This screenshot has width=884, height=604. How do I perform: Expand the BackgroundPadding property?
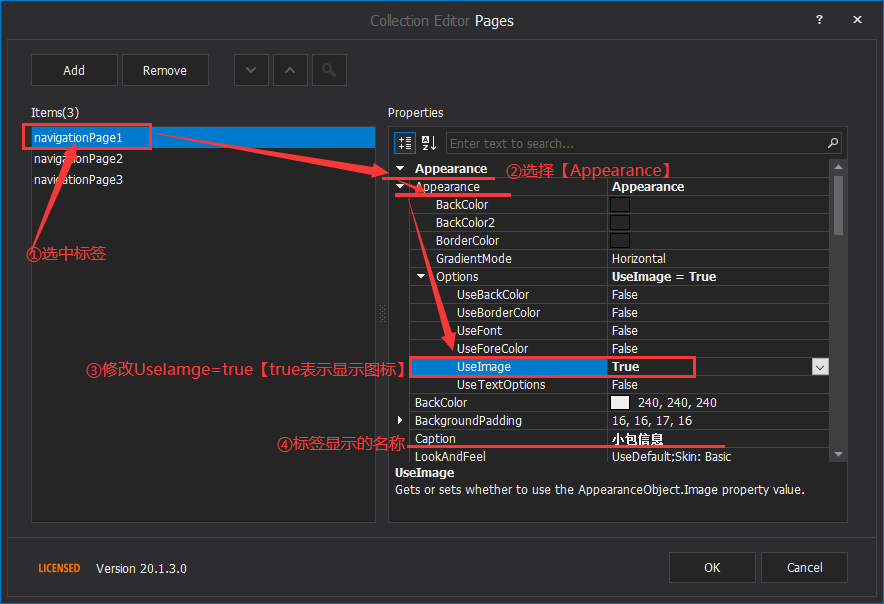tap(400, 420)
